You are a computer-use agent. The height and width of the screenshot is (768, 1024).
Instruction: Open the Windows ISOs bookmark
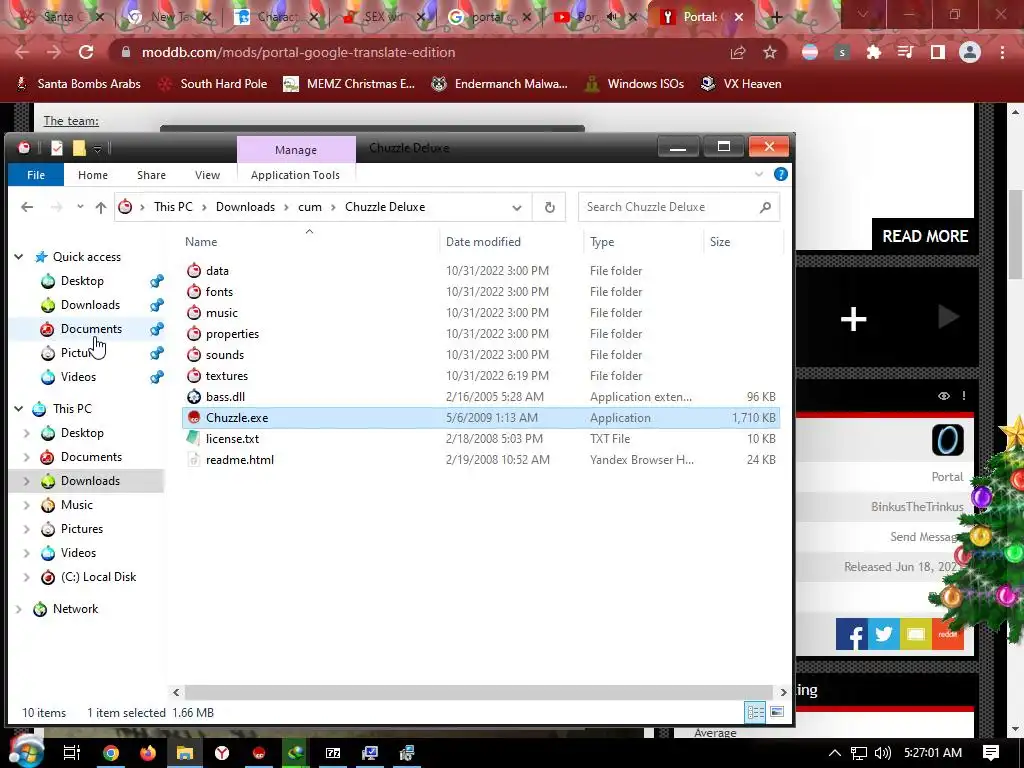[633, 84]
